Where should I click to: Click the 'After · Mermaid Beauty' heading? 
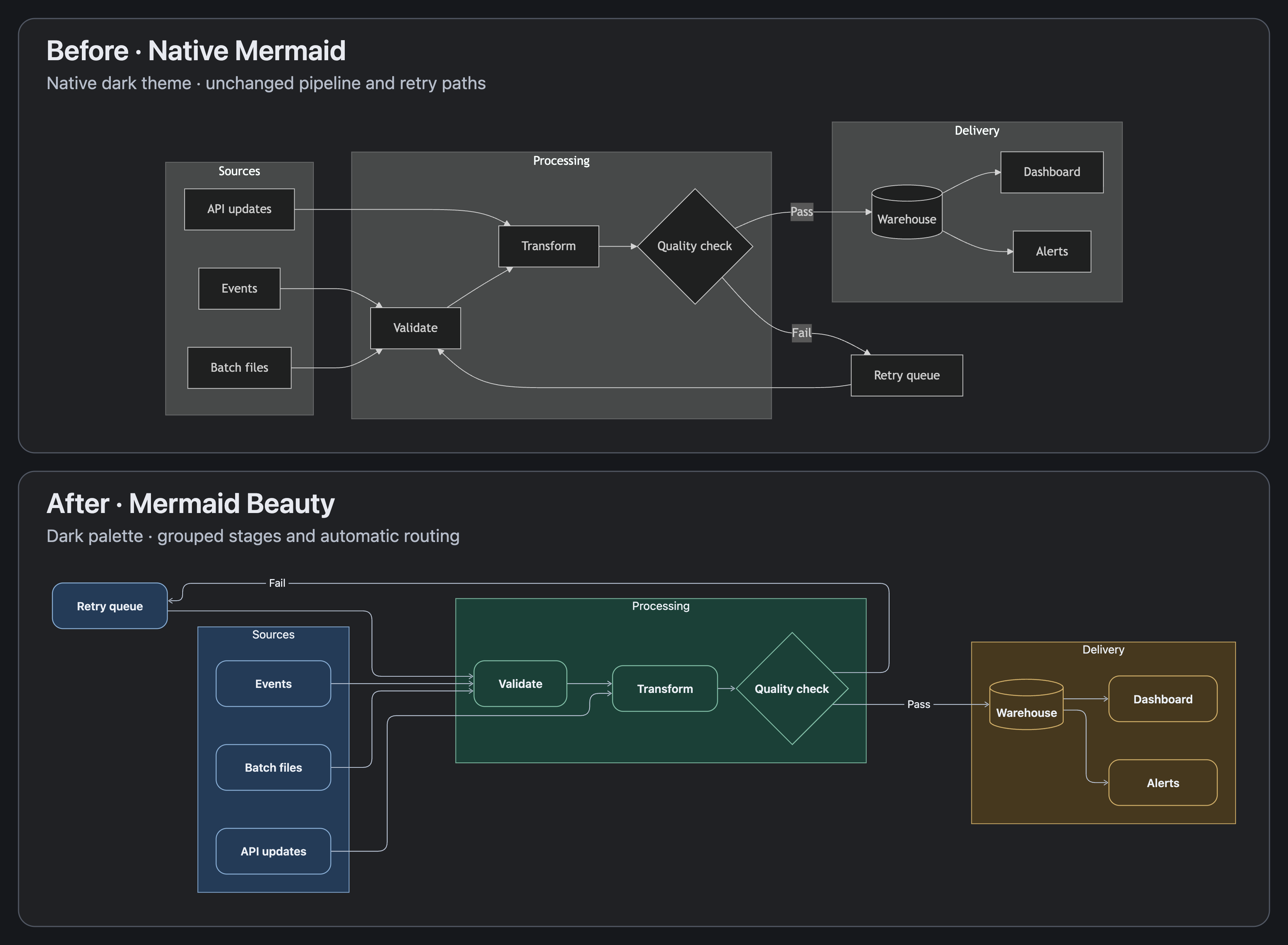click(191, 503)
